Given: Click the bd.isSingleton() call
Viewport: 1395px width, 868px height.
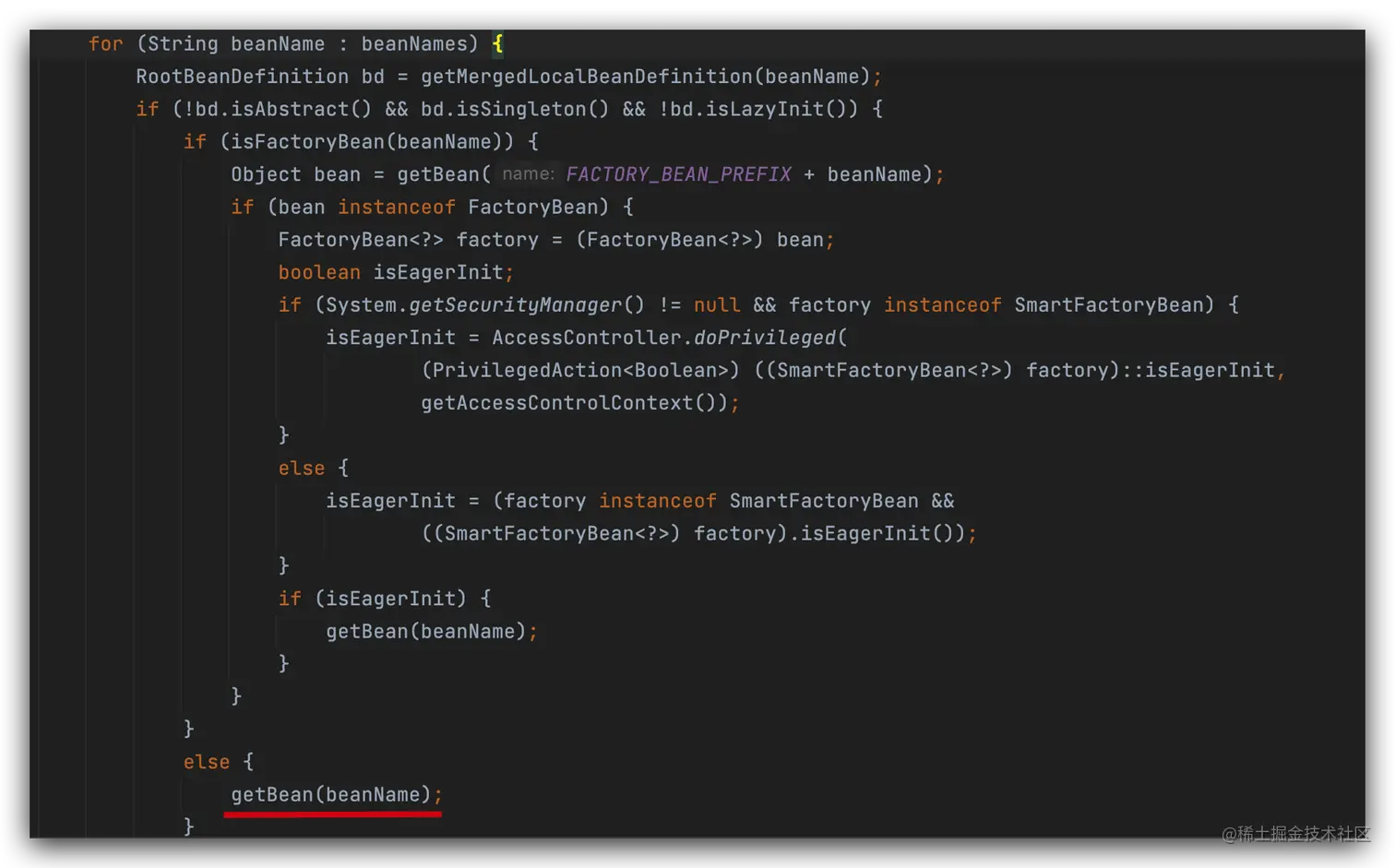Looking at the screenshot, I should click(515, 109).
